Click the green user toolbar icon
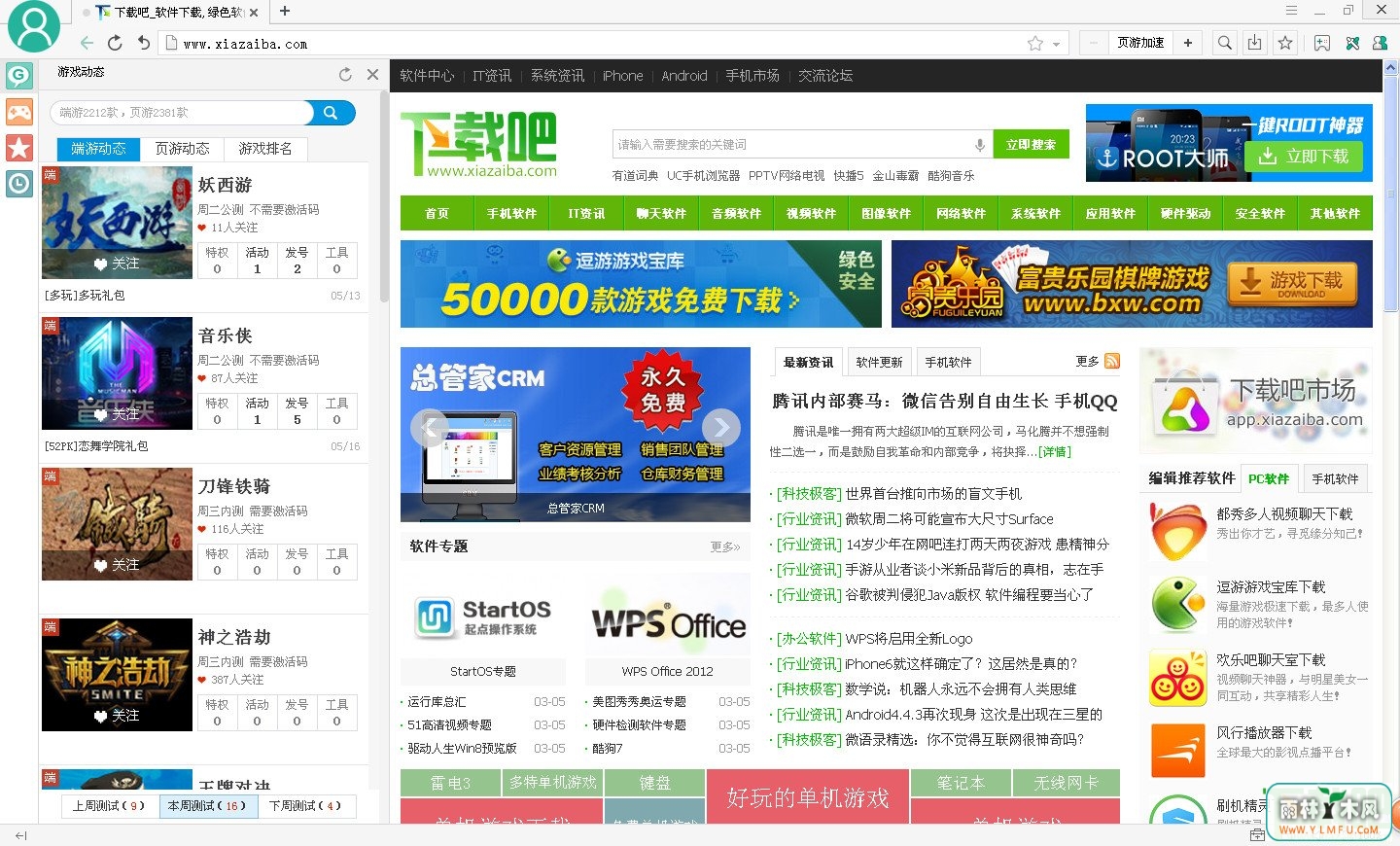The image size is (1400, 846). 1380,43
